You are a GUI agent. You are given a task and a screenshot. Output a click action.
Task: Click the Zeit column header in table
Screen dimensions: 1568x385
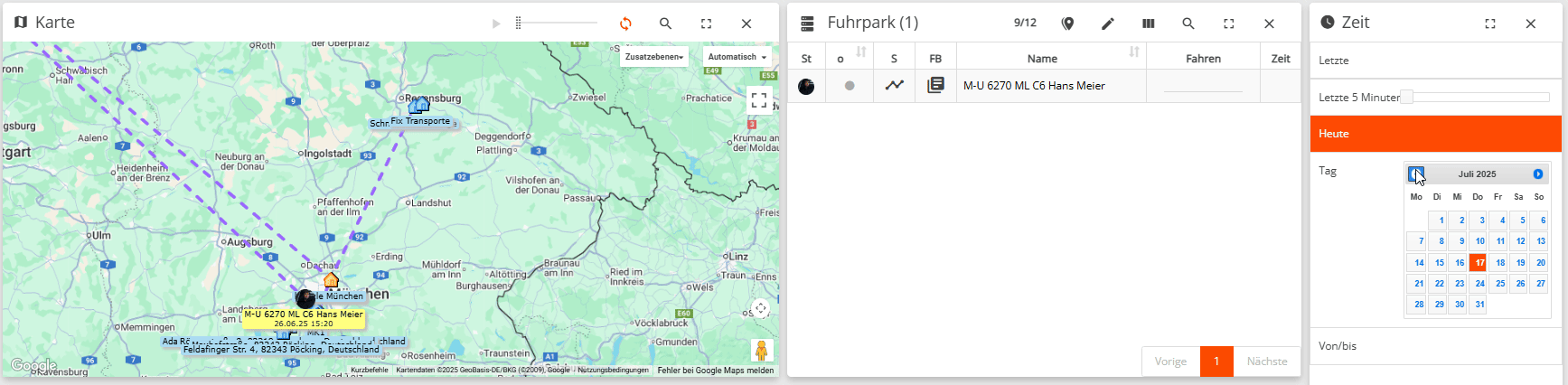coord(1281,59)
